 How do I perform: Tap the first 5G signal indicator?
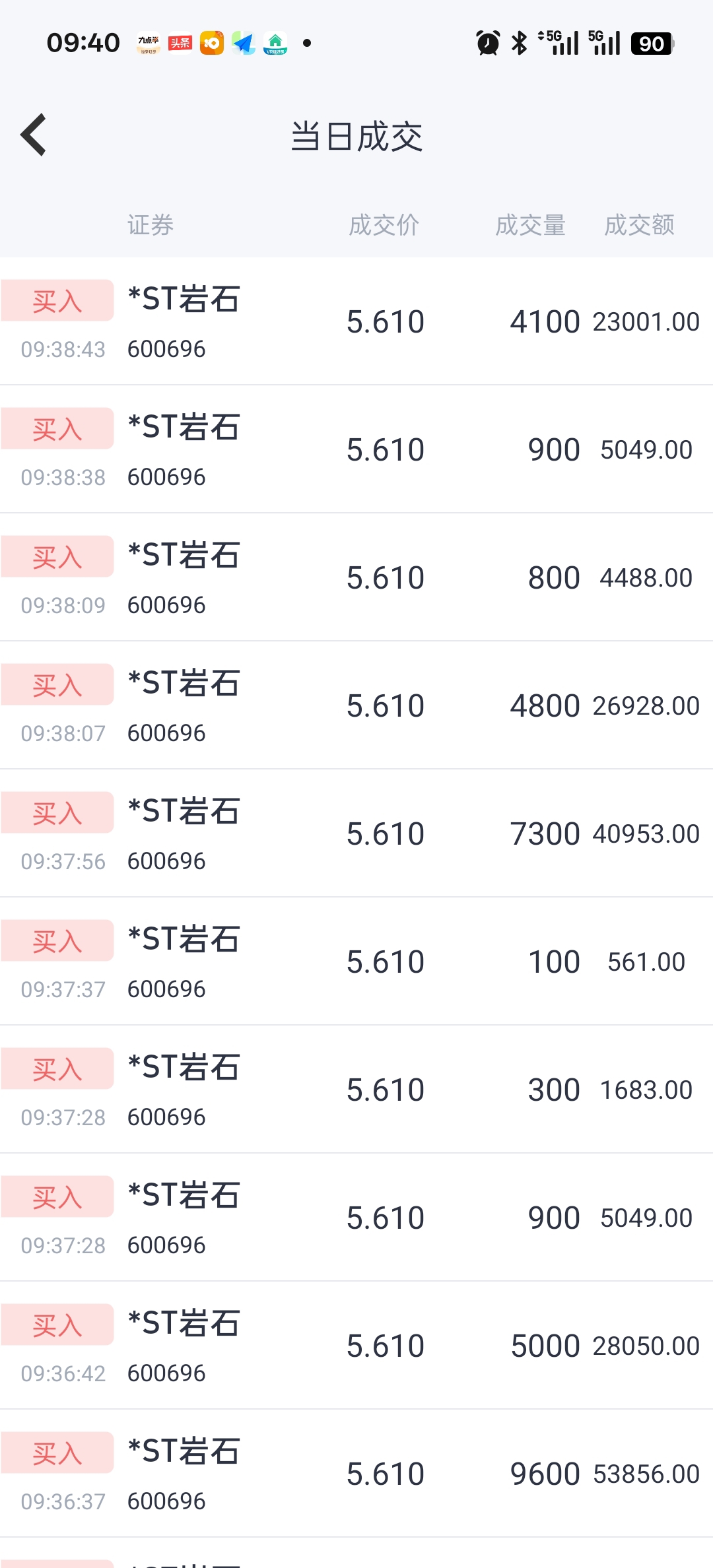[x=559, y=43]
